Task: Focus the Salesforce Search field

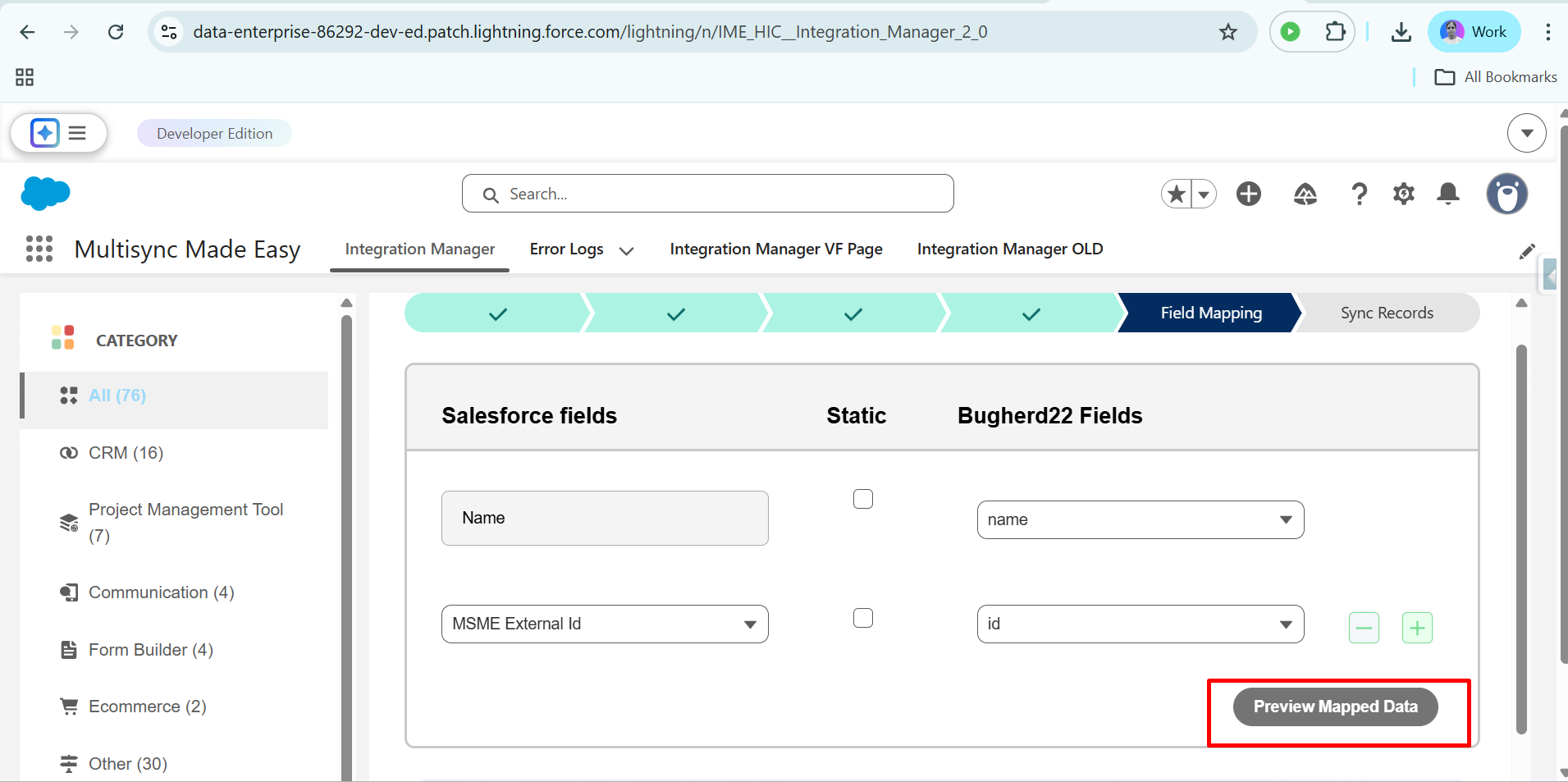Action: click(707, 194)
